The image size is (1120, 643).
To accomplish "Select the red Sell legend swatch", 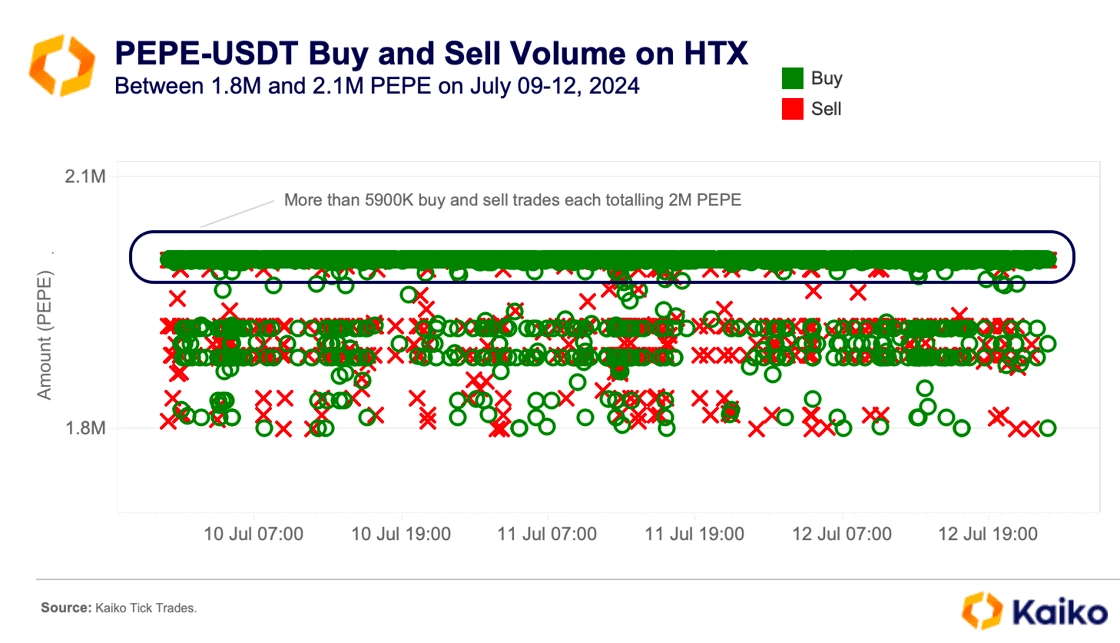I will (792, 109).
